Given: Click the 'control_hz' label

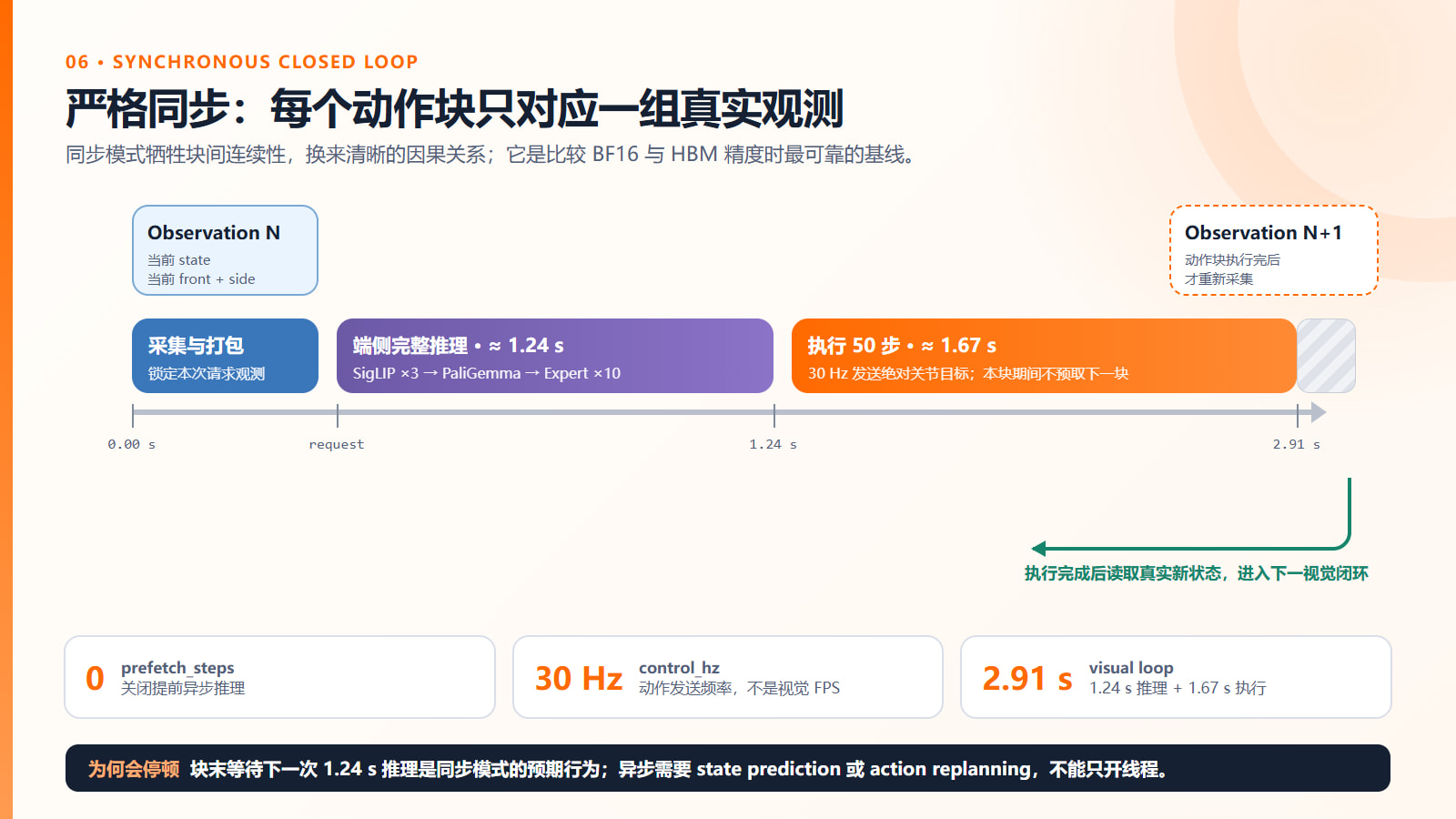Looking at the screenshot, I should pyautogui.click(x=679, y=668).
